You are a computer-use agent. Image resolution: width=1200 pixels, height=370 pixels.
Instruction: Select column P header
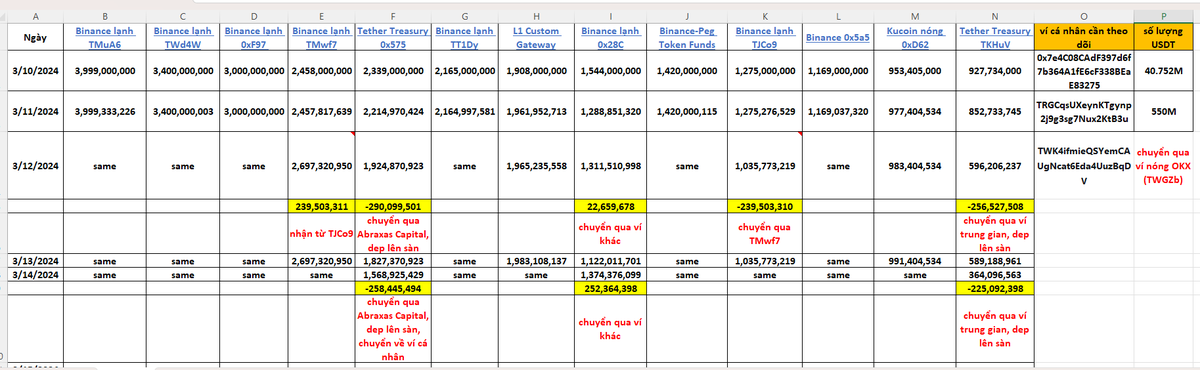1164,17
